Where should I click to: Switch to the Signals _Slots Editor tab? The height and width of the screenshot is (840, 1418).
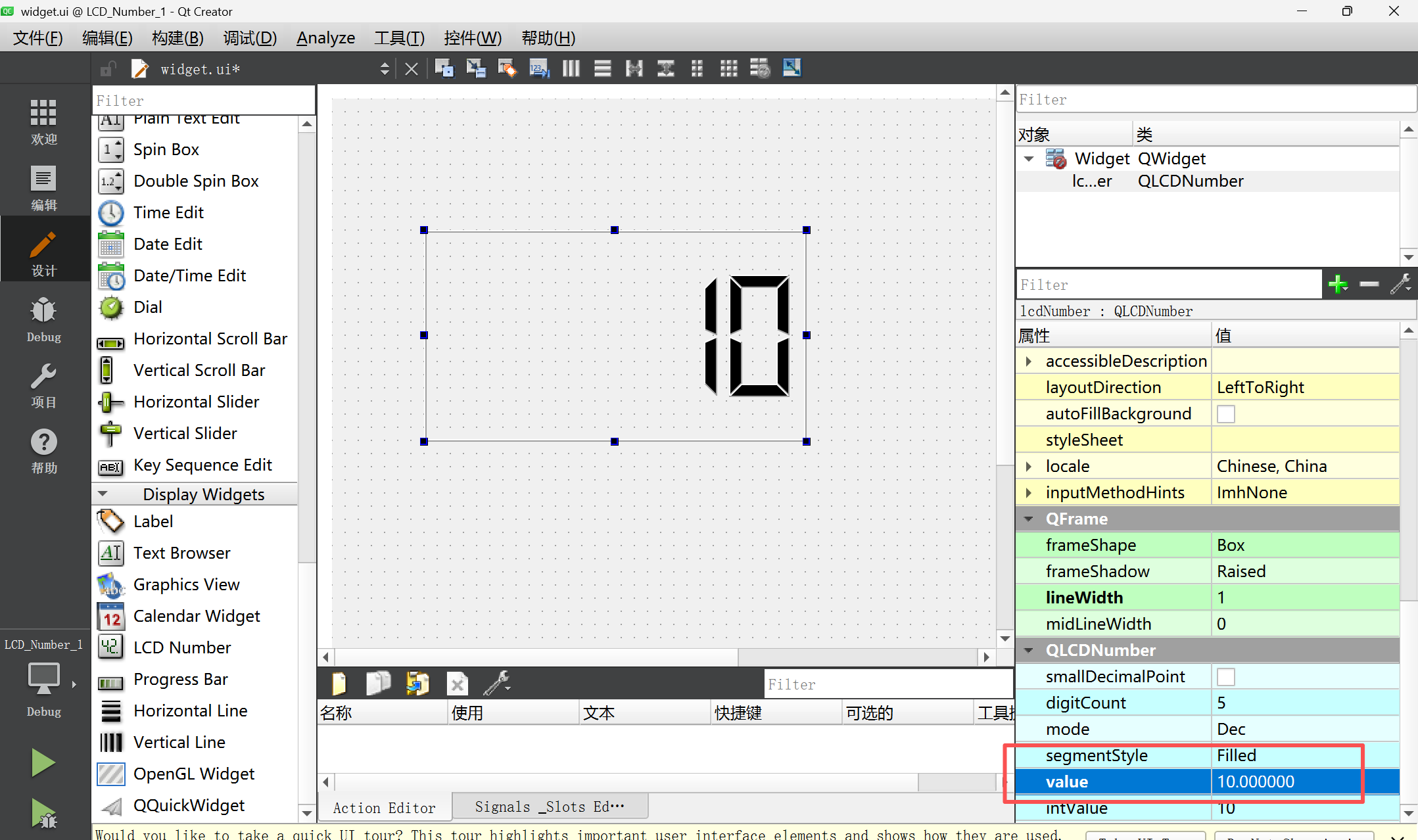coord(550,806)
